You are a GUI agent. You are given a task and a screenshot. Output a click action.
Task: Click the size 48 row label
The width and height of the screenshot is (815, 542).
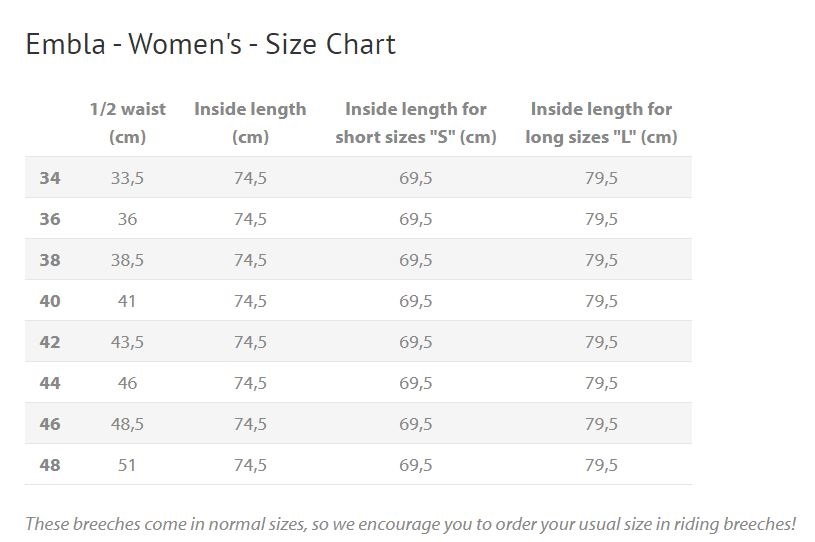coord(50,465)
